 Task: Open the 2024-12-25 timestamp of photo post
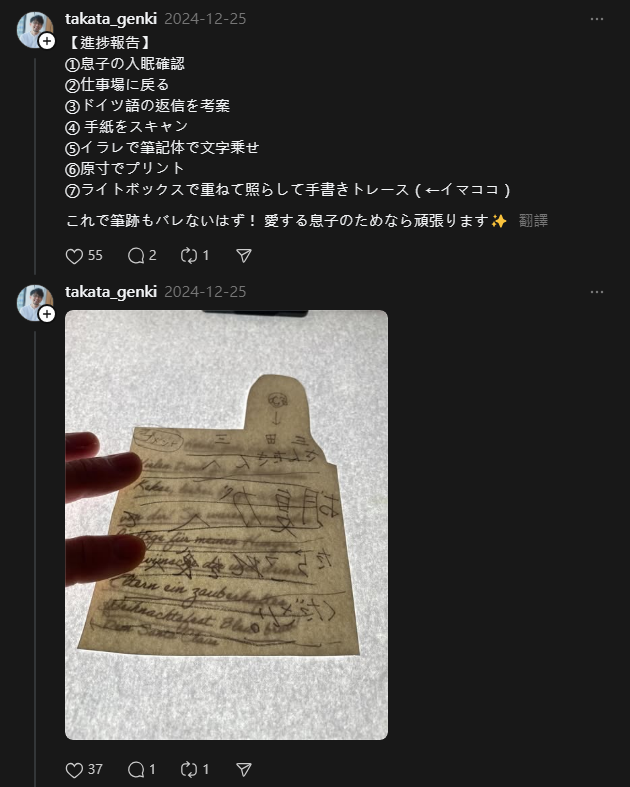click(205, 292)
